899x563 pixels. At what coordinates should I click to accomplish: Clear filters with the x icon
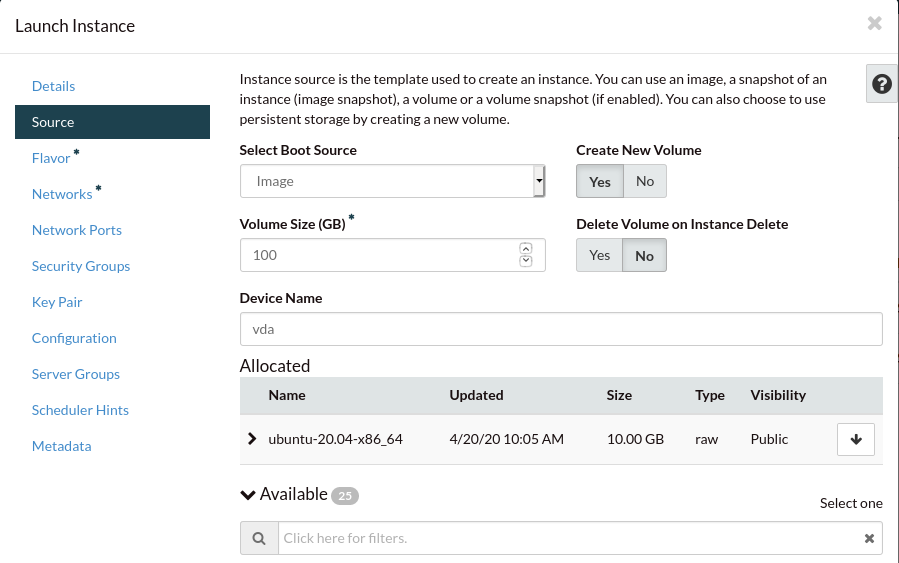coord(869,538)
